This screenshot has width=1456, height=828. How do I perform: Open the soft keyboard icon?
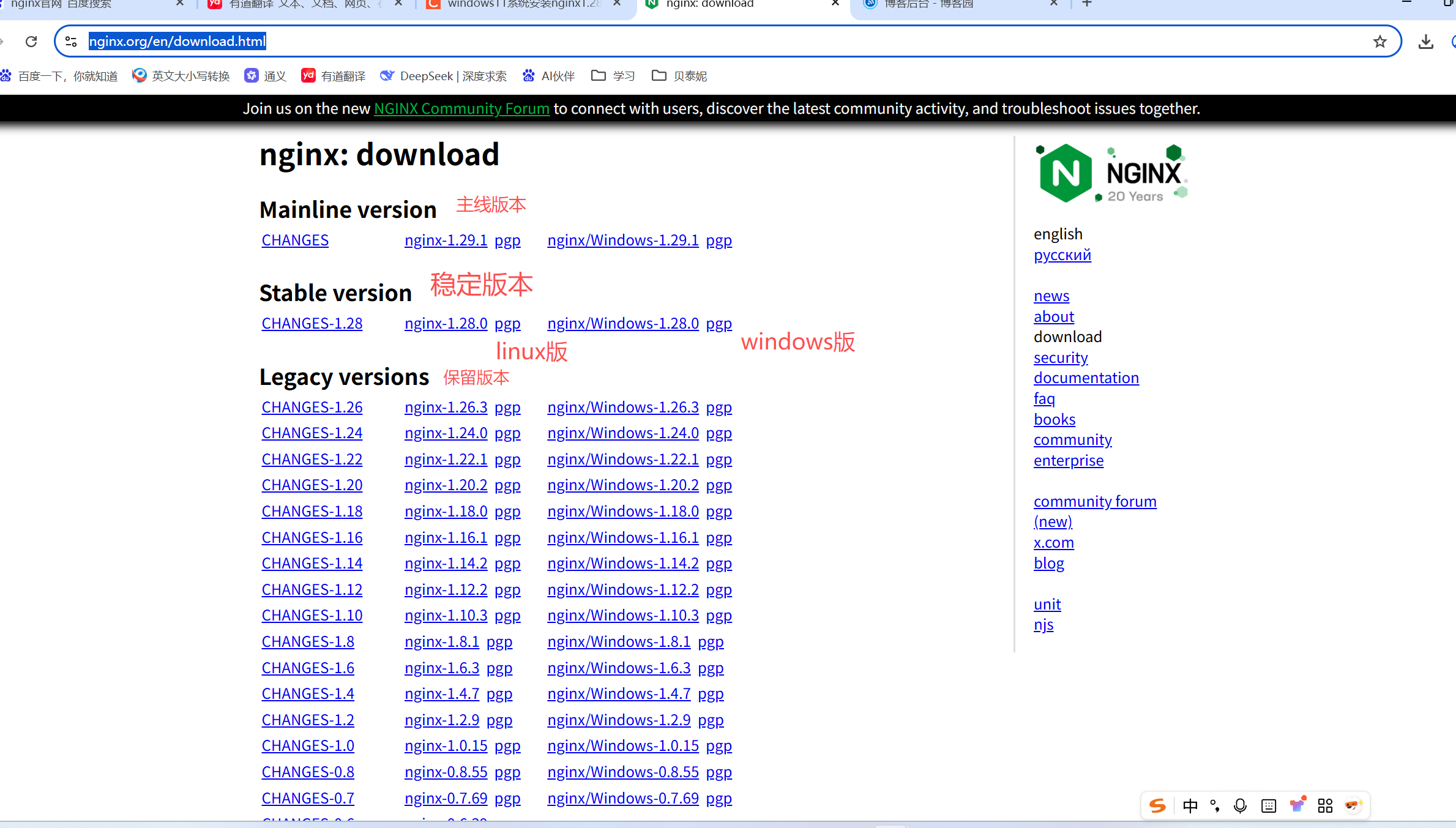click(x=1269, y=805)
